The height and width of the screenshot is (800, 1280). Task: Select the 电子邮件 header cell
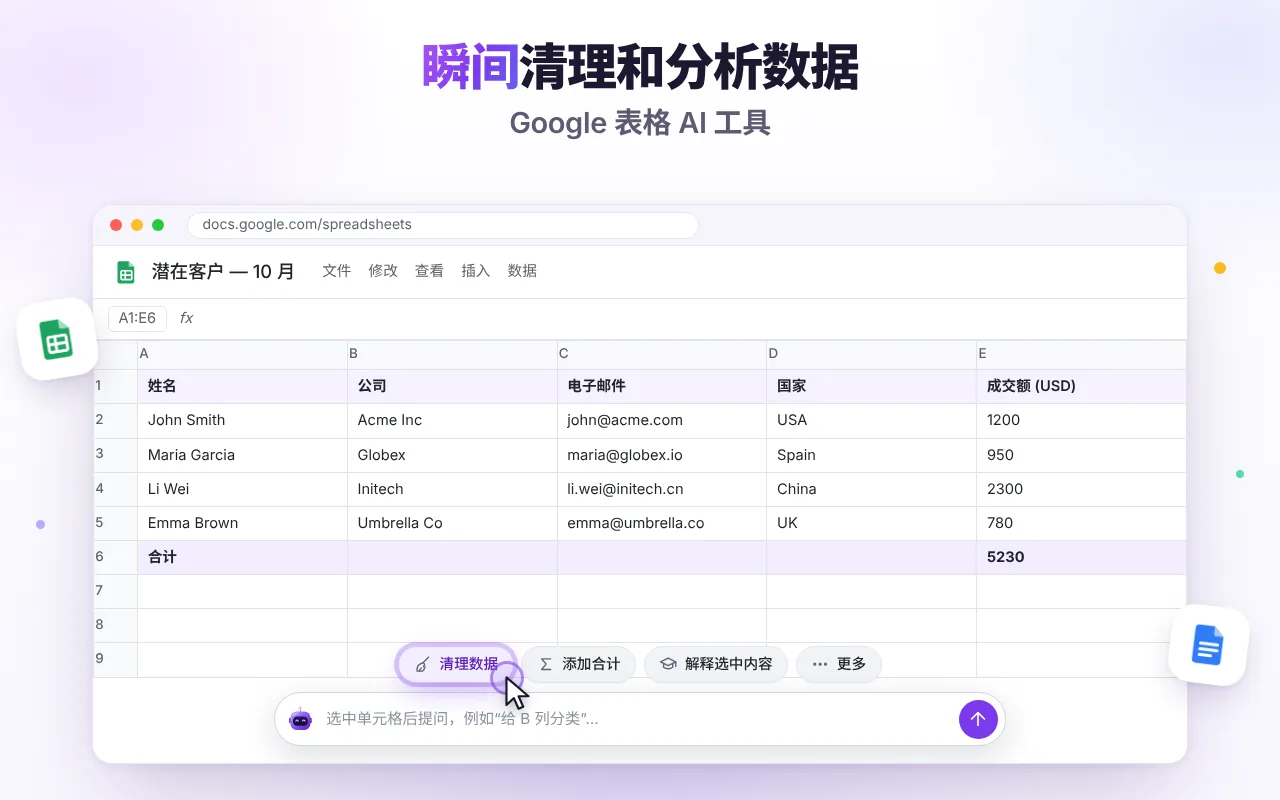[x=662, y=386]
